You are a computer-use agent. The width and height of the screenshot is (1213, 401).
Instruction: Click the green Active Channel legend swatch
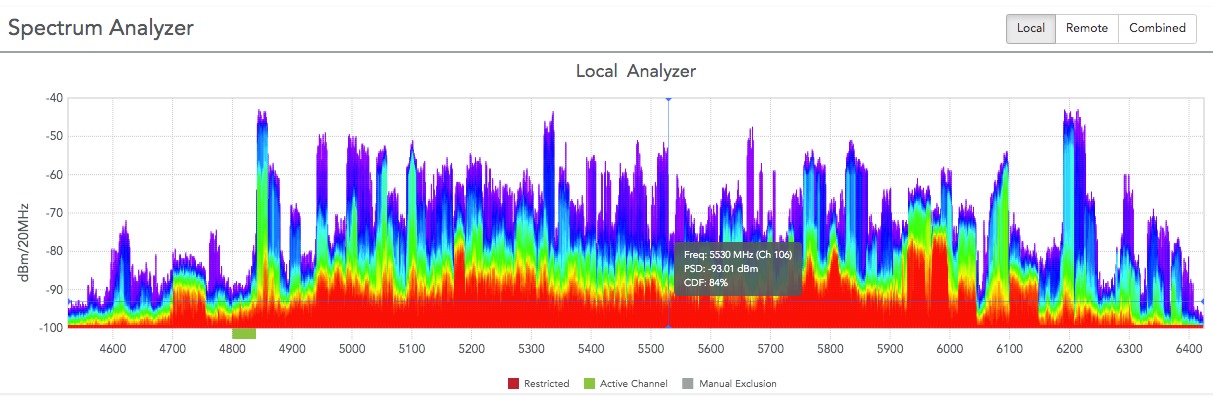[591, 383]
